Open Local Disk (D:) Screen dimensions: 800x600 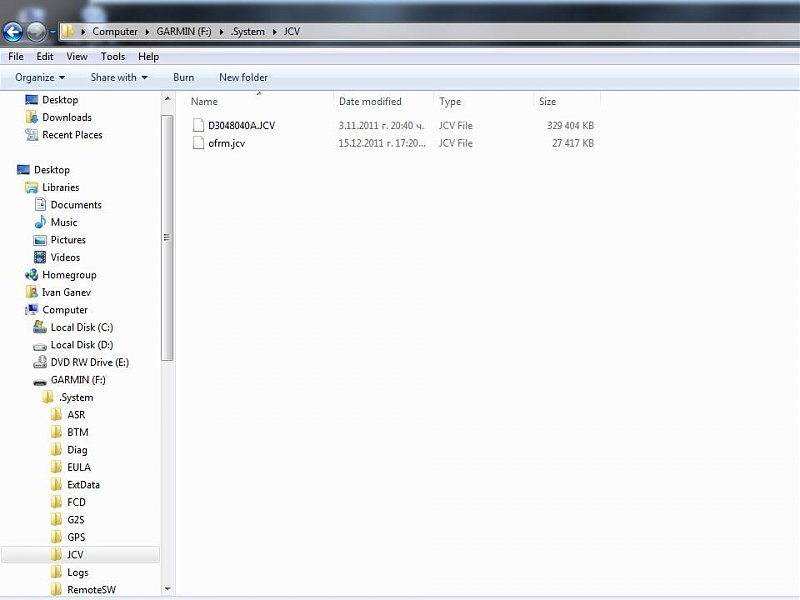point(82,345)
